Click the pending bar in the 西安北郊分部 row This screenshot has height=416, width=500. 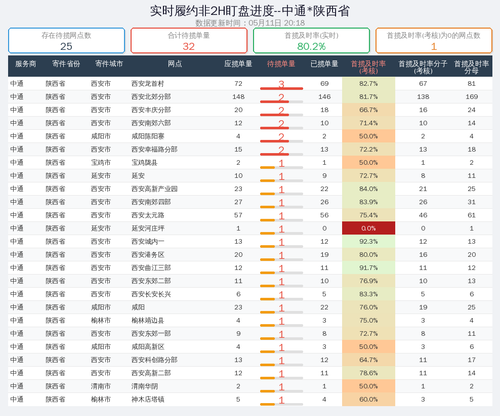pos(281,101)
